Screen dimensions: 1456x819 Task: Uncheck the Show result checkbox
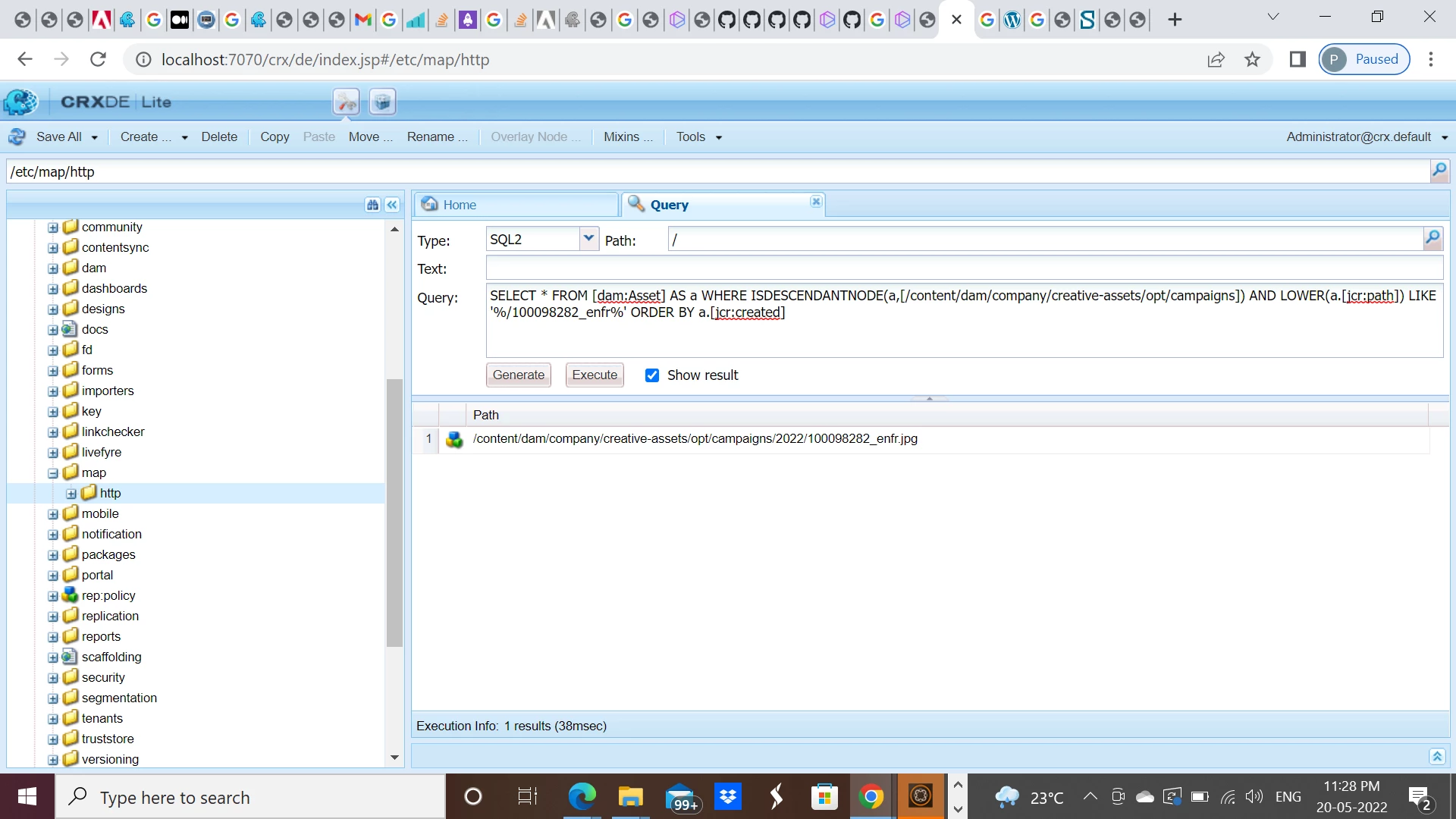point(652,375)
